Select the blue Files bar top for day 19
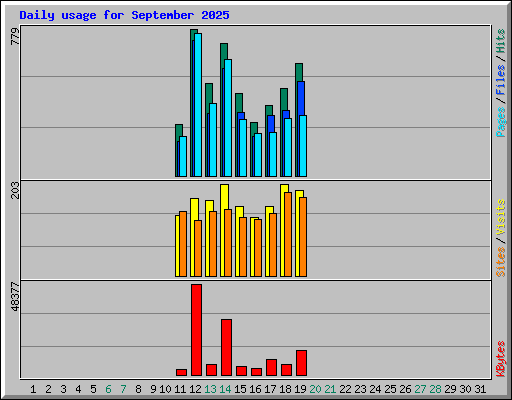Image resolution: width=512 pixels, height=400 pixels. click(301, 98)
